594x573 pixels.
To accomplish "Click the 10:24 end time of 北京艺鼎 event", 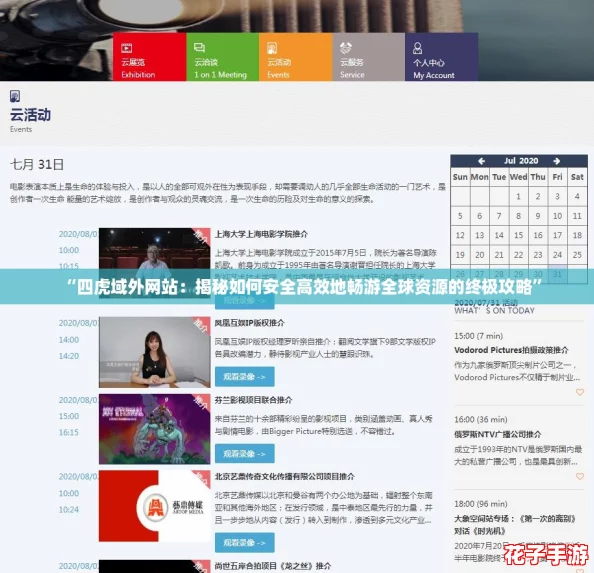I will point(69,510).
